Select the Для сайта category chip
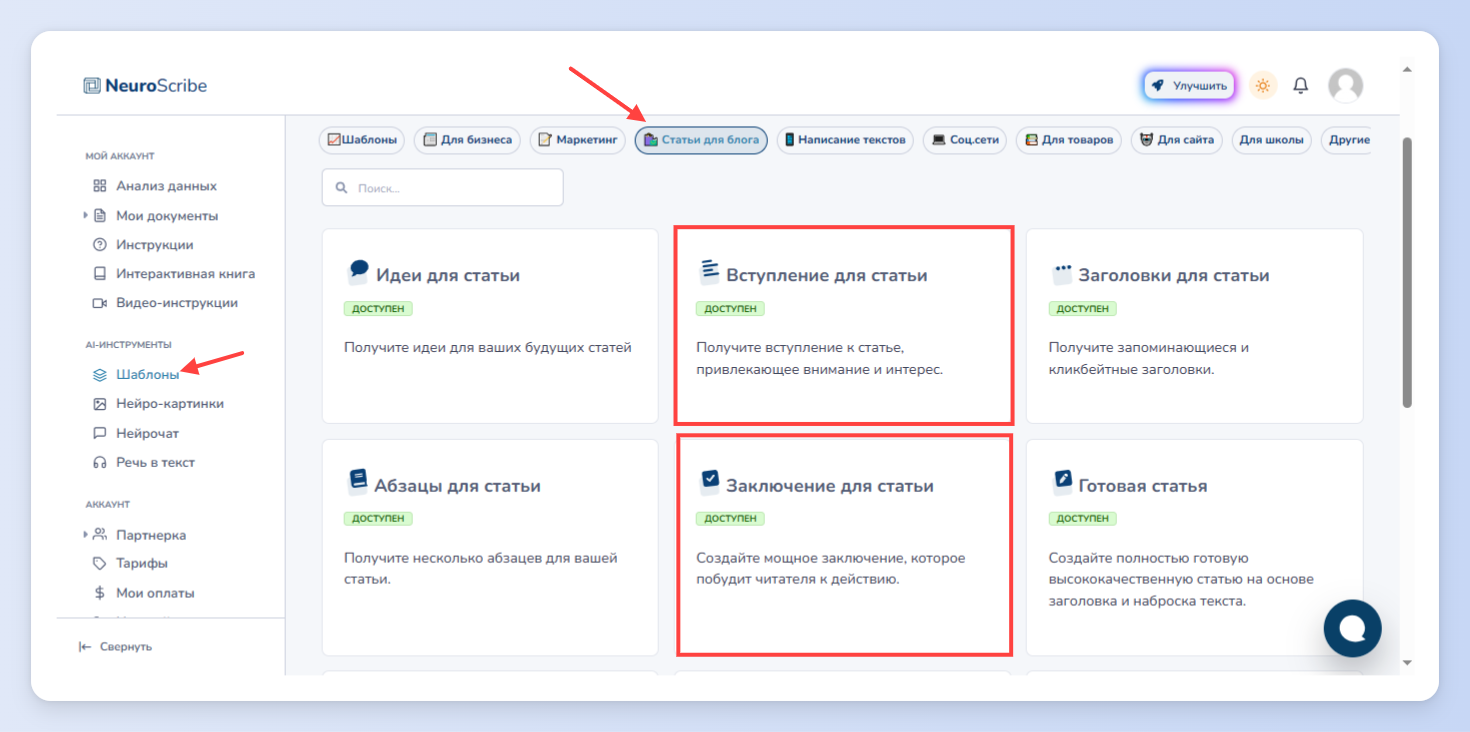Viewport: 1470px width, 732px height. (1177, 140)
